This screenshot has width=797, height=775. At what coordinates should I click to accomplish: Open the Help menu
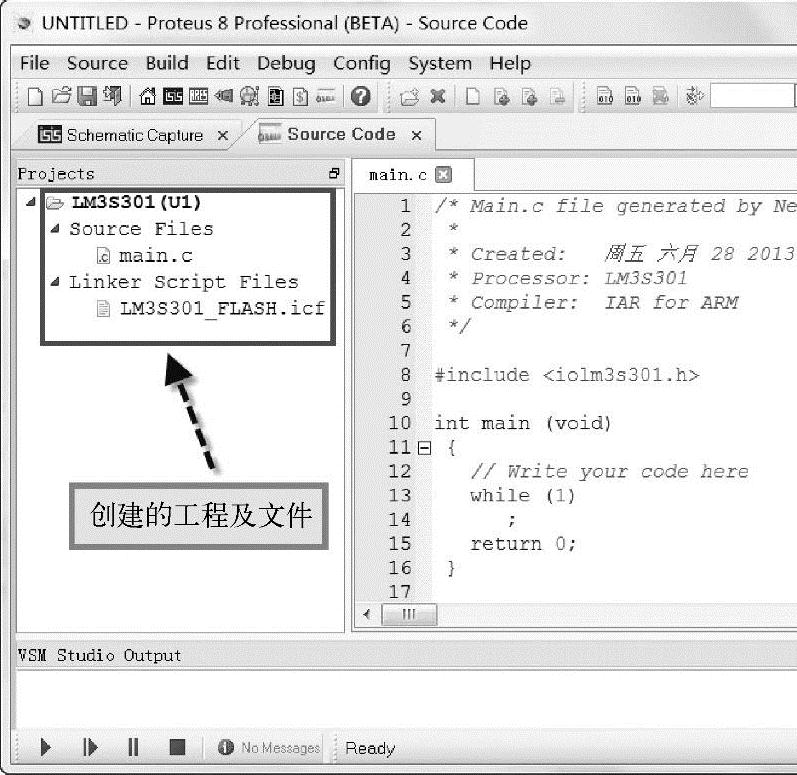click(x=510, y=64)
